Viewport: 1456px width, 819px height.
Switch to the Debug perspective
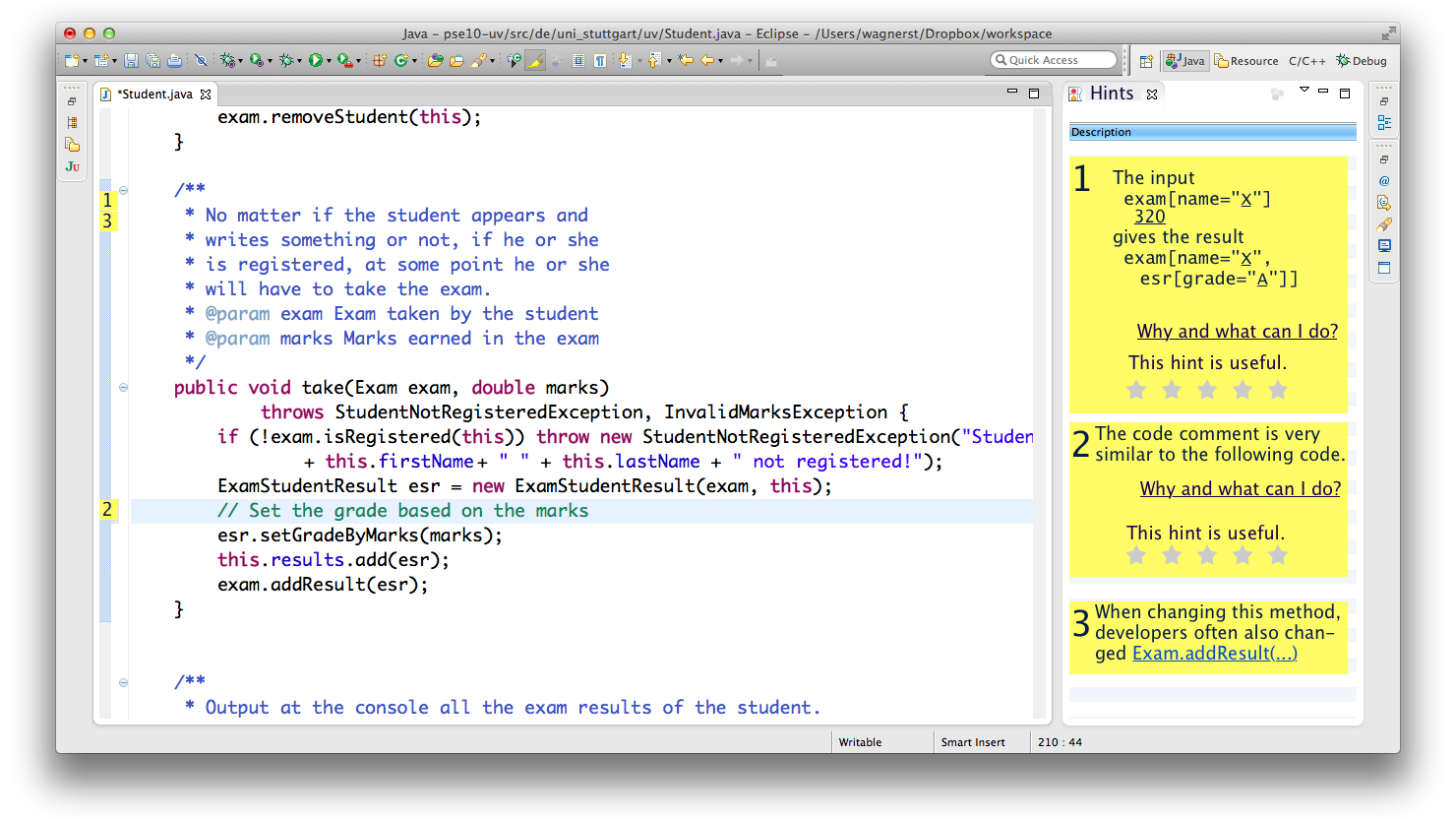click(1362, 61)
